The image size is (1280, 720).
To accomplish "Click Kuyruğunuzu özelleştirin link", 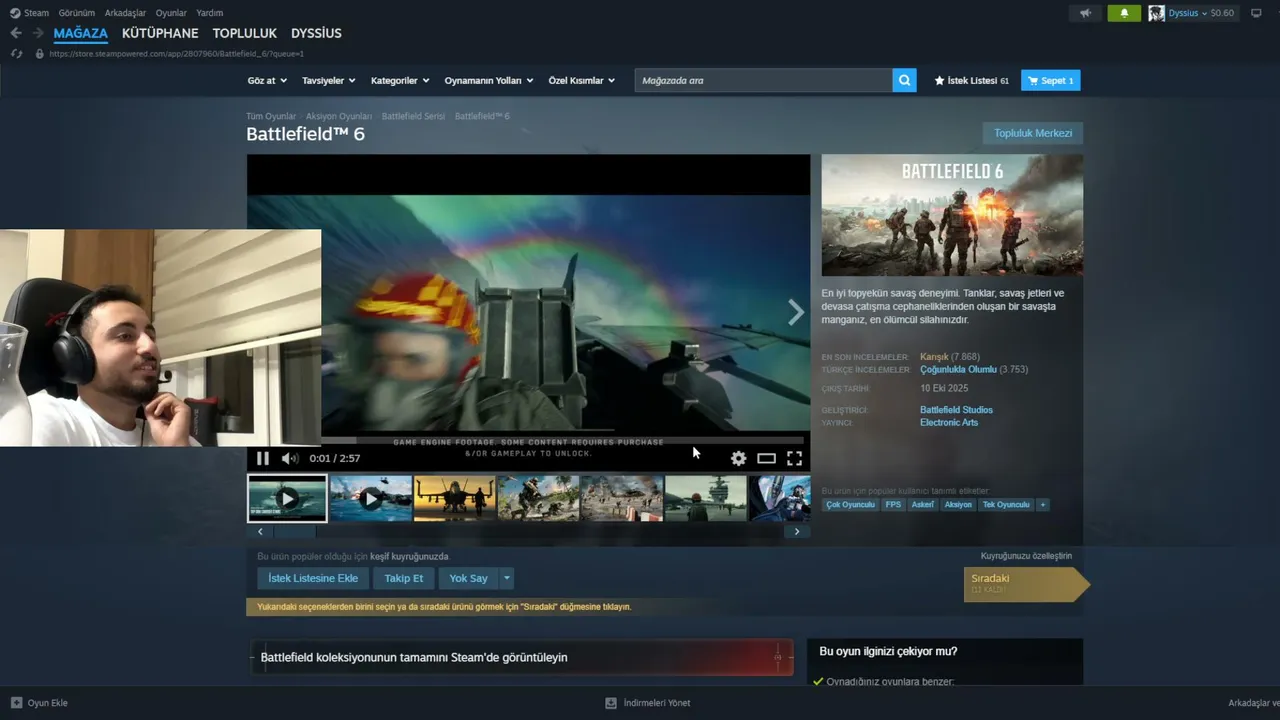I will (x=1026, y=556).
